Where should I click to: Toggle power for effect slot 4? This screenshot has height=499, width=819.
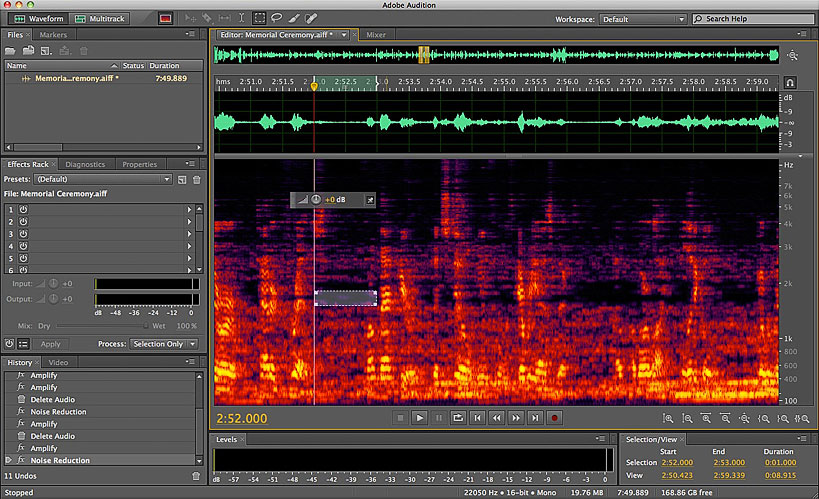point(23,246)
